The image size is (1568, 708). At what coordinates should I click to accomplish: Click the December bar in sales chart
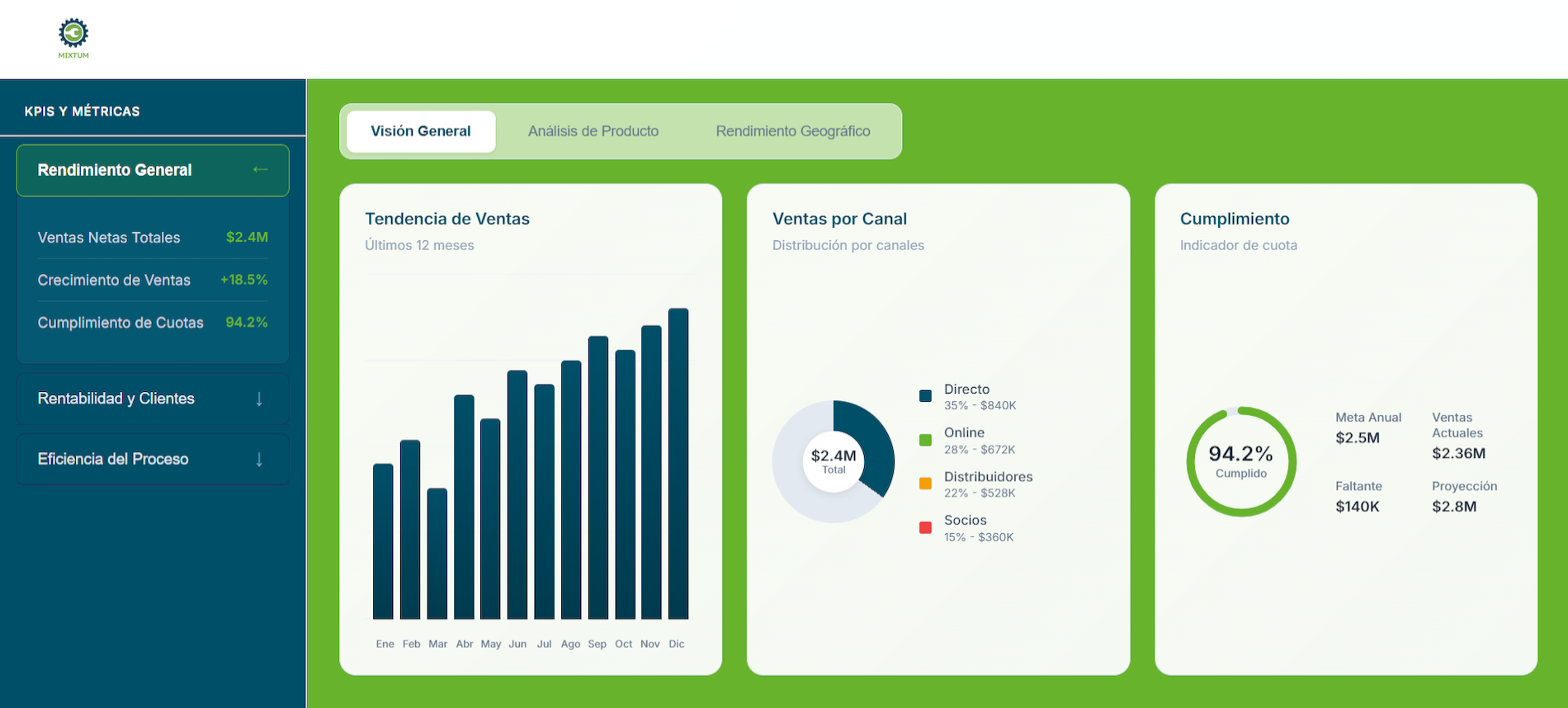pyautogui.click(x=678, y=464)
